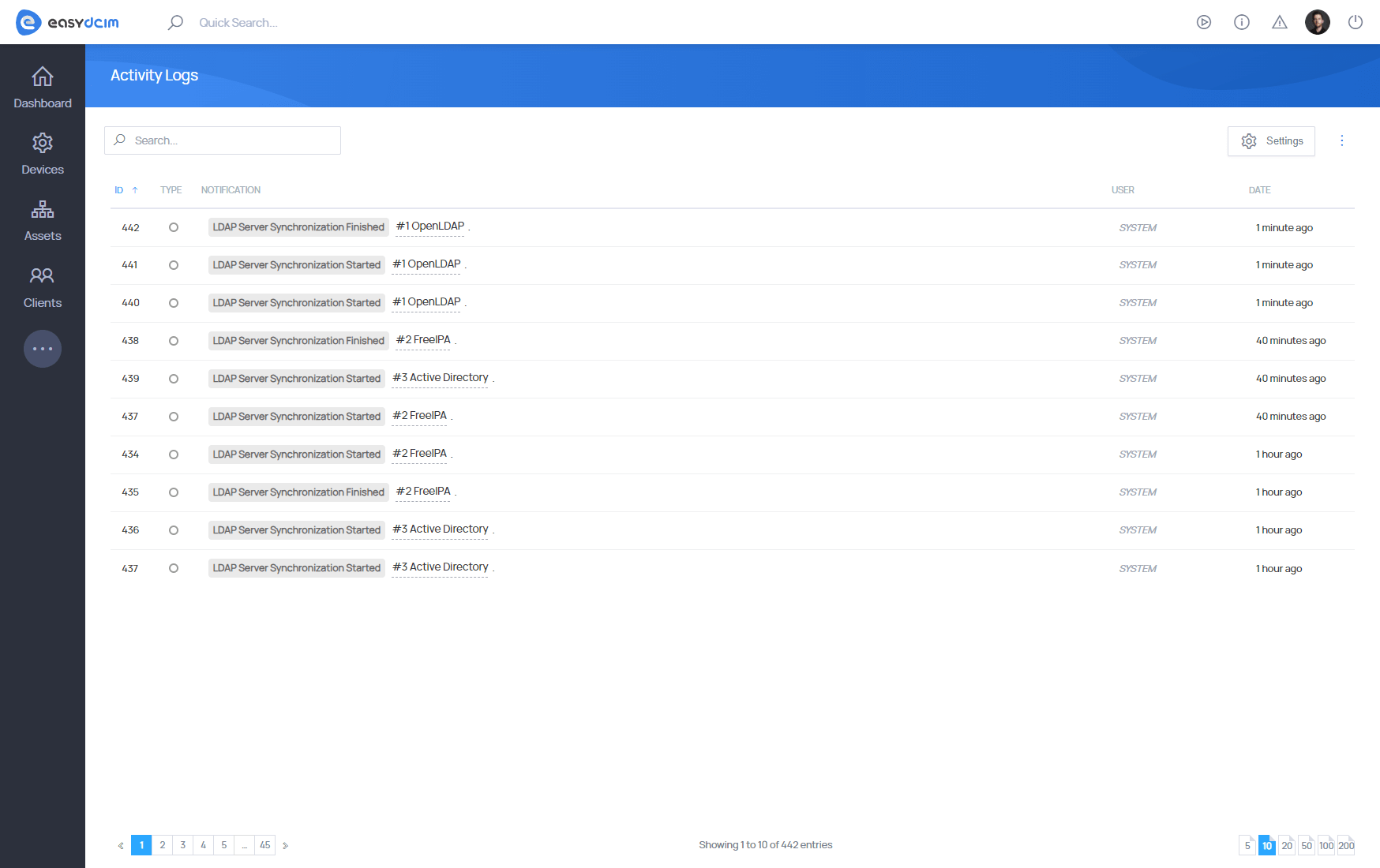Click the power logout icon
The width and height of the screenshot is (1380, 868).
coord(1356,22)
